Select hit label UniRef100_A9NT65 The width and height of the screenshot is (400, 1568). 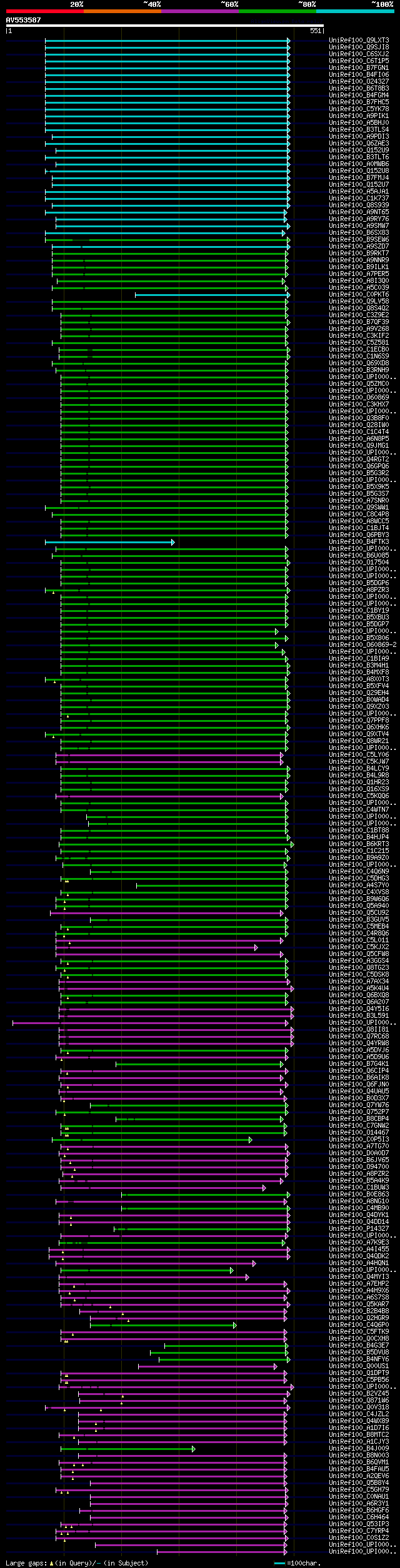point(359,212)
